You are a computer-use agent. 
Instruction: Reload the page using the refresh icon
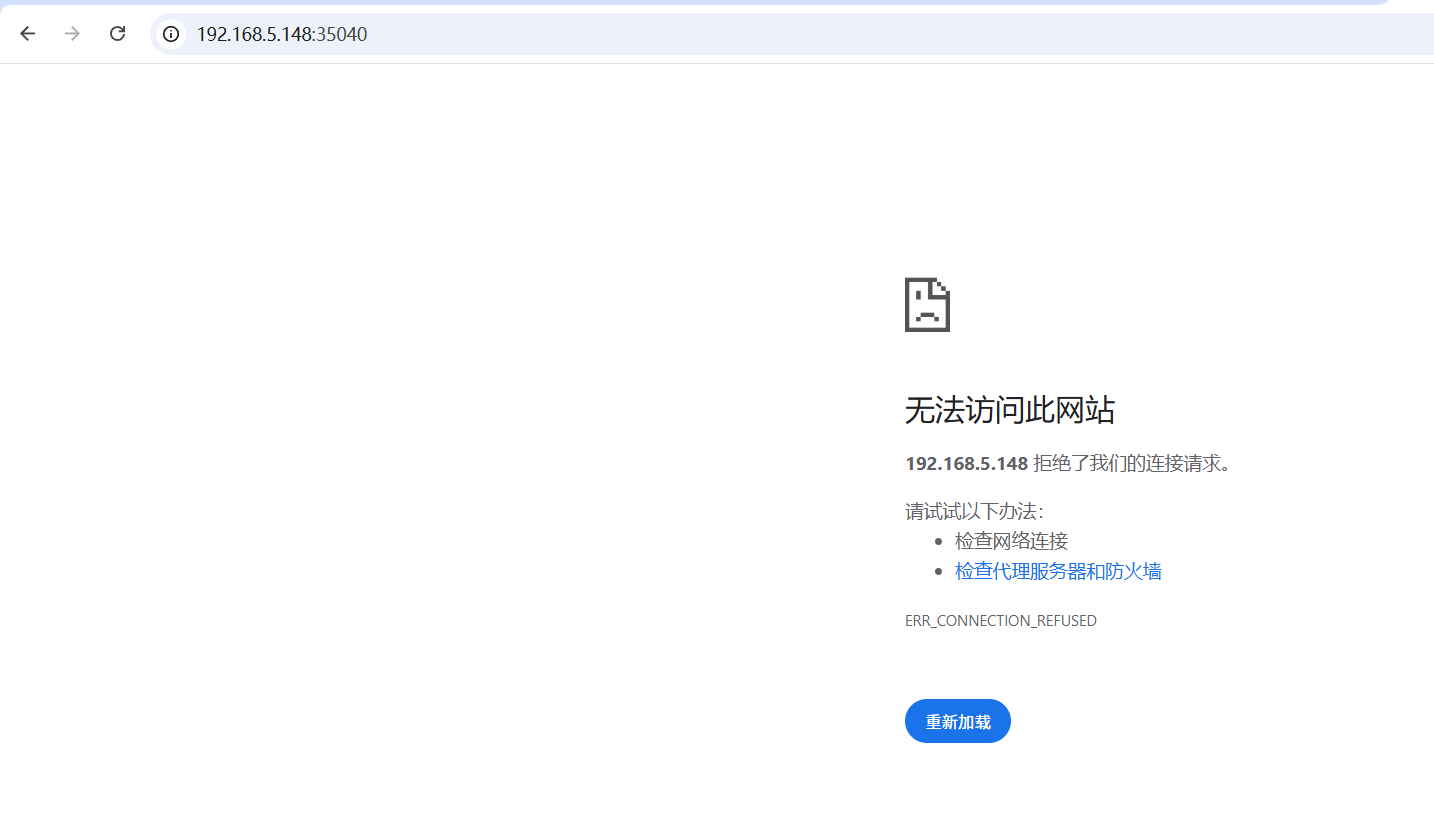click(117, 34)
